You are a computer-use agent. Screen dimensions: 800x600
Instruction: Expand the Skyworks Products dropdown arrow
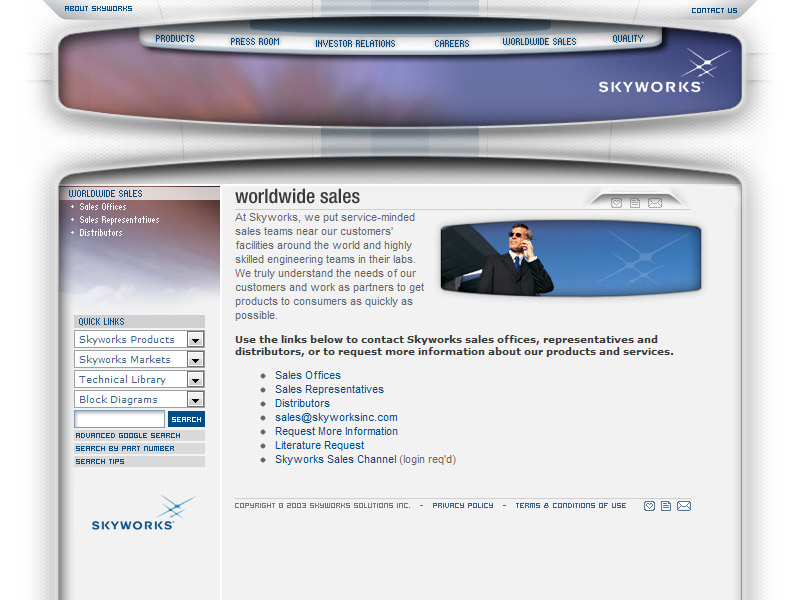(195, 339)
